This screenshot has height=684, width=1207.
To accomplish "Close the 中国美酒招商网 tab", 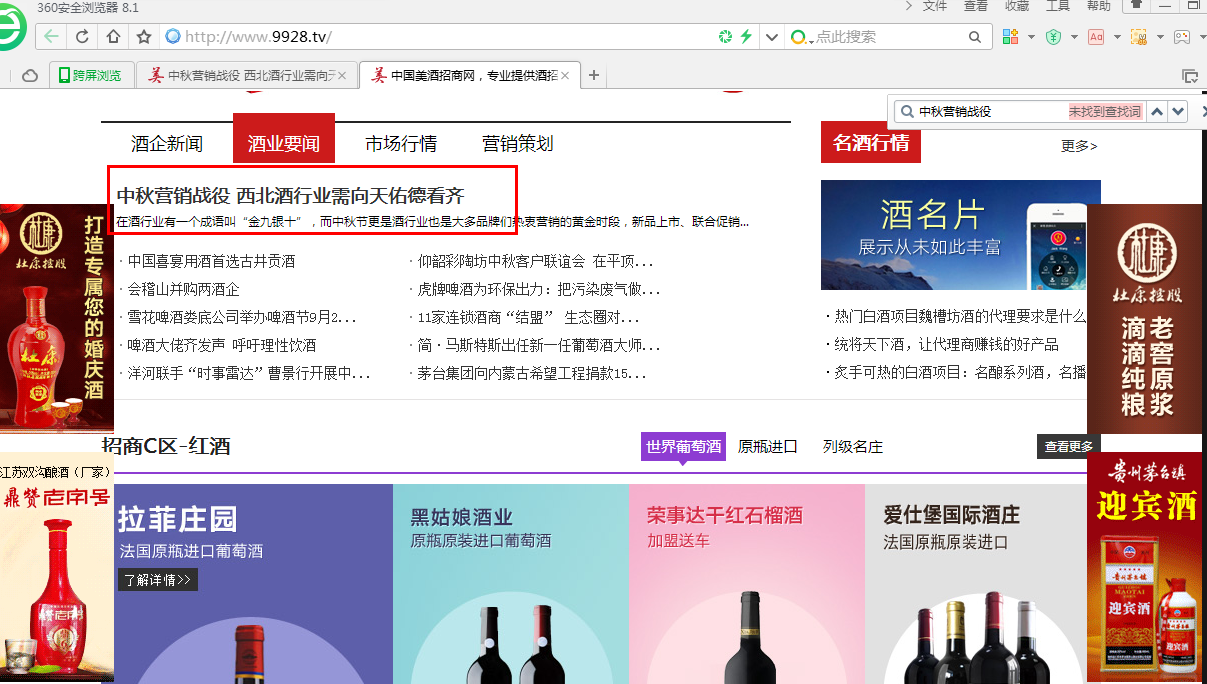I will (565, 75).
